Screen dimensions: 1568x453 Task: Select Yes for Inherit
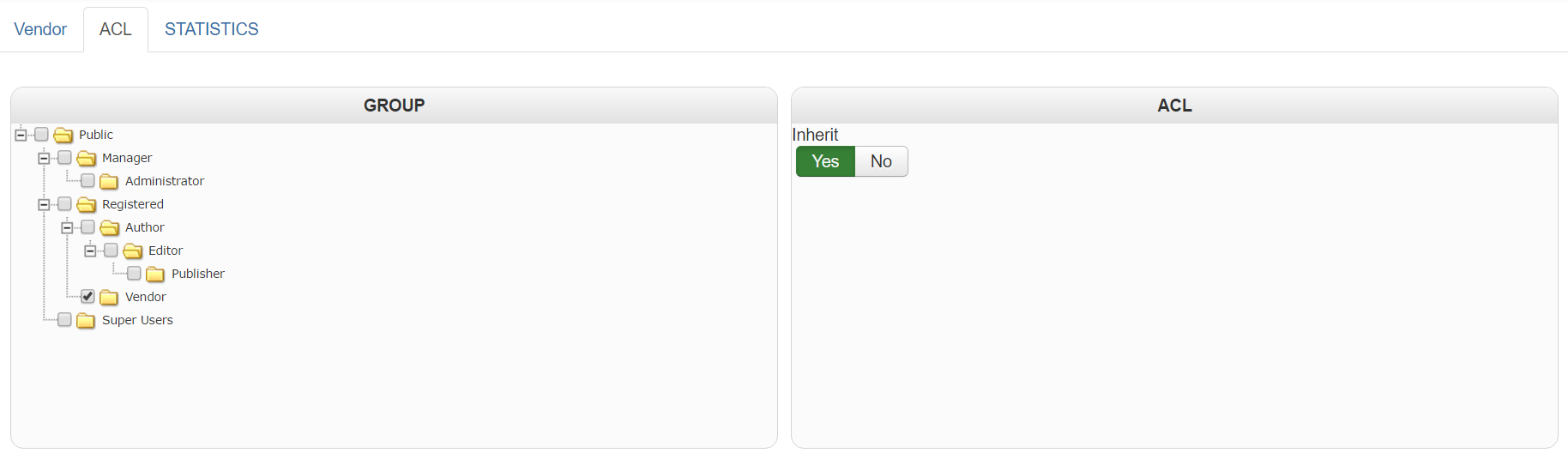pos(825,161)
